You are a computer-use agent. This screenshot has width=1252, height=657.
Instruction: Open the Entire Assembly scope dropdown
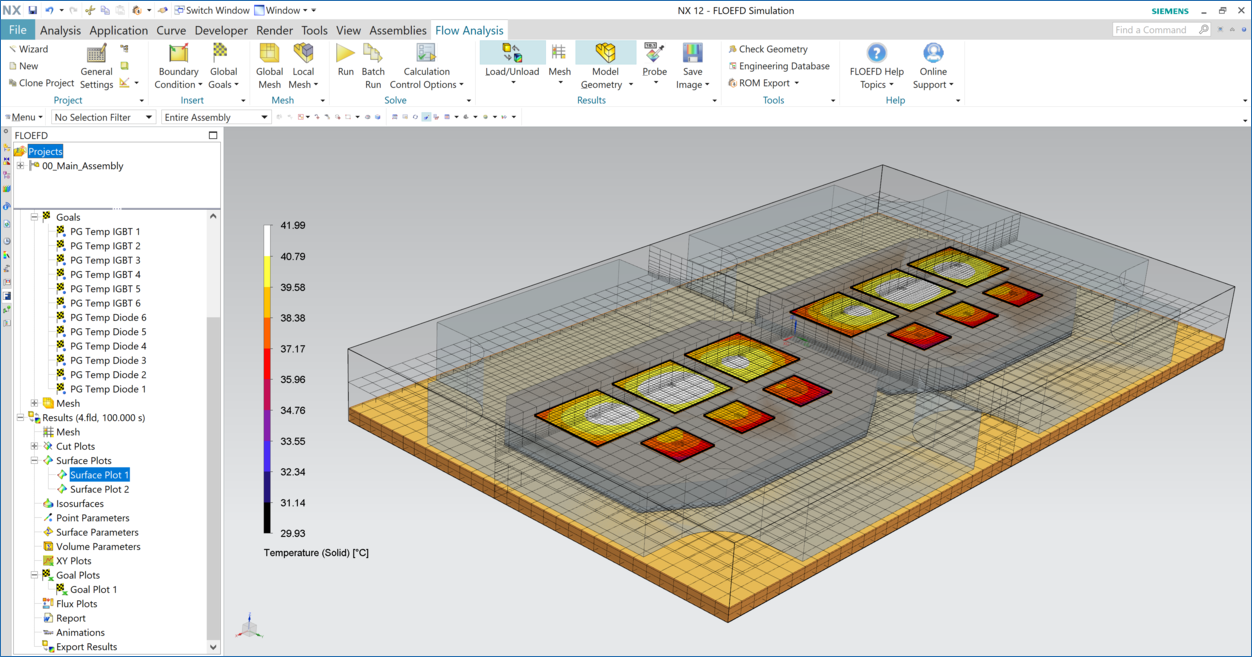[x=216, y=117]
